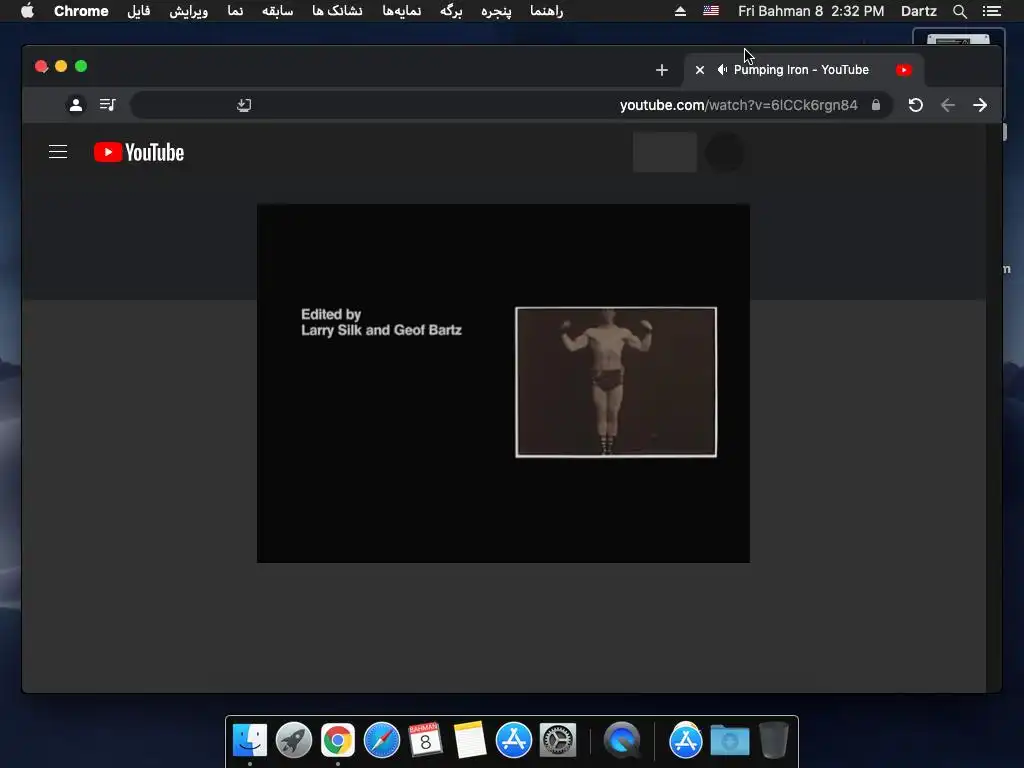Open Launchpad rocket in the Dock
This screenshot has height=768, width=1024.
tap(294, 740)
